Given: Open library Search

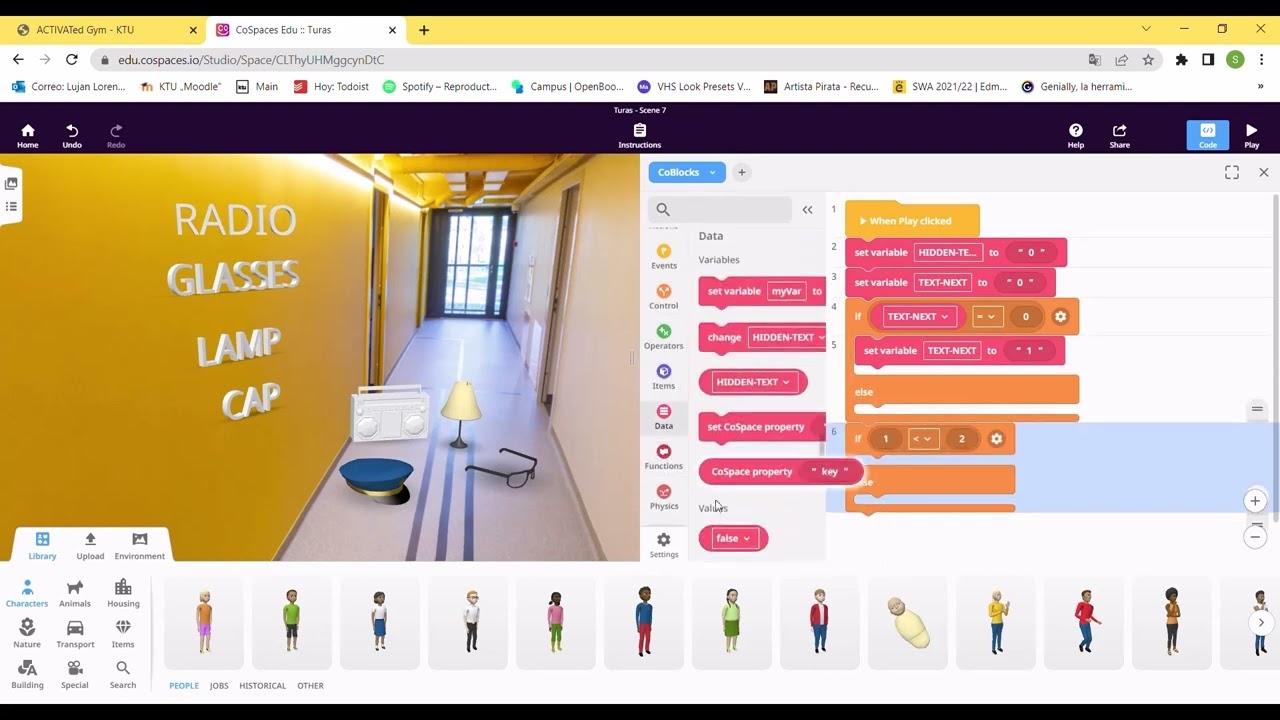Looking at the screenshot, I should point(123,675).
